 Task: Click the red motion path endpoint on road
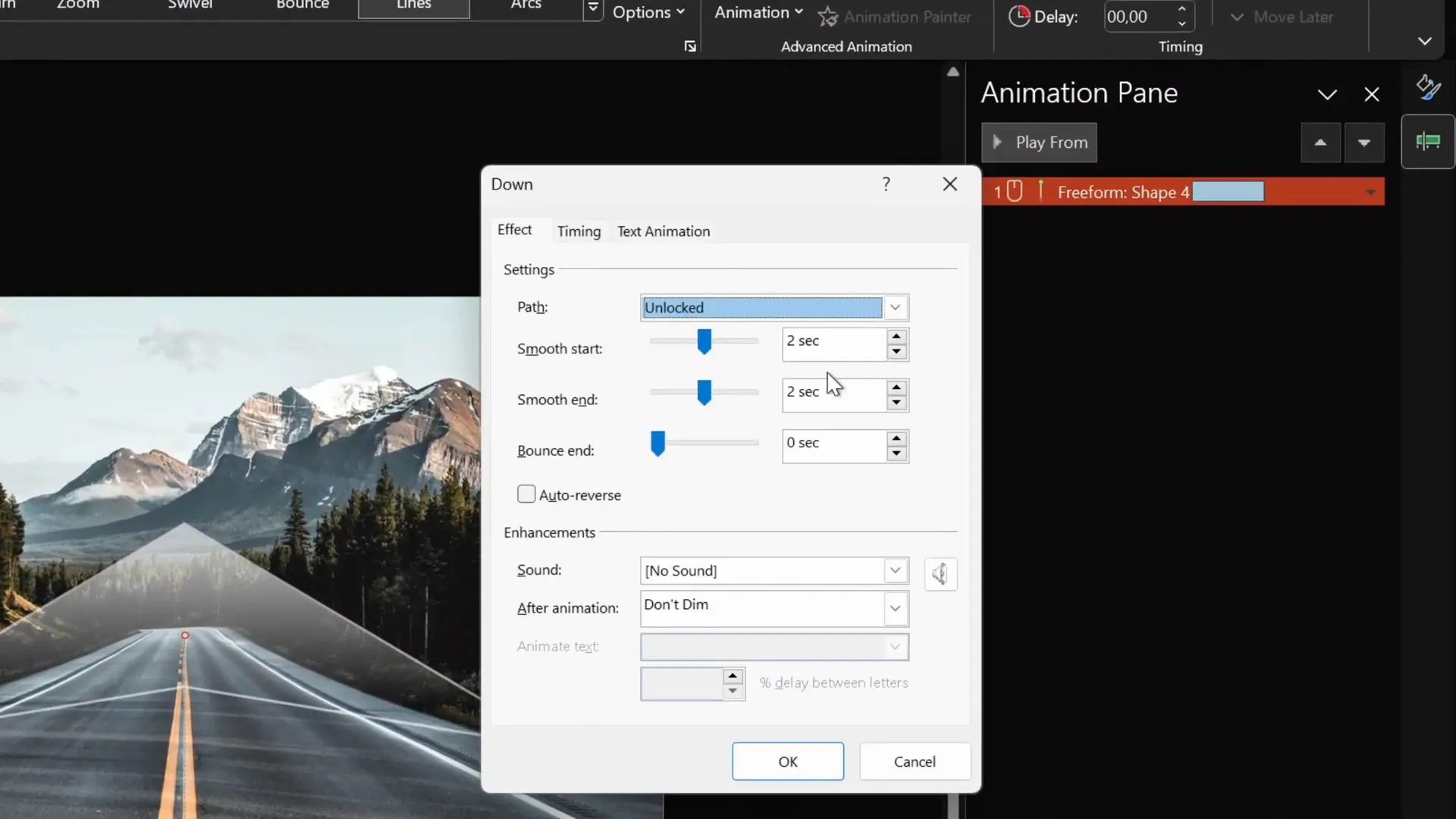pyautogui.click(x=184, y=635)
